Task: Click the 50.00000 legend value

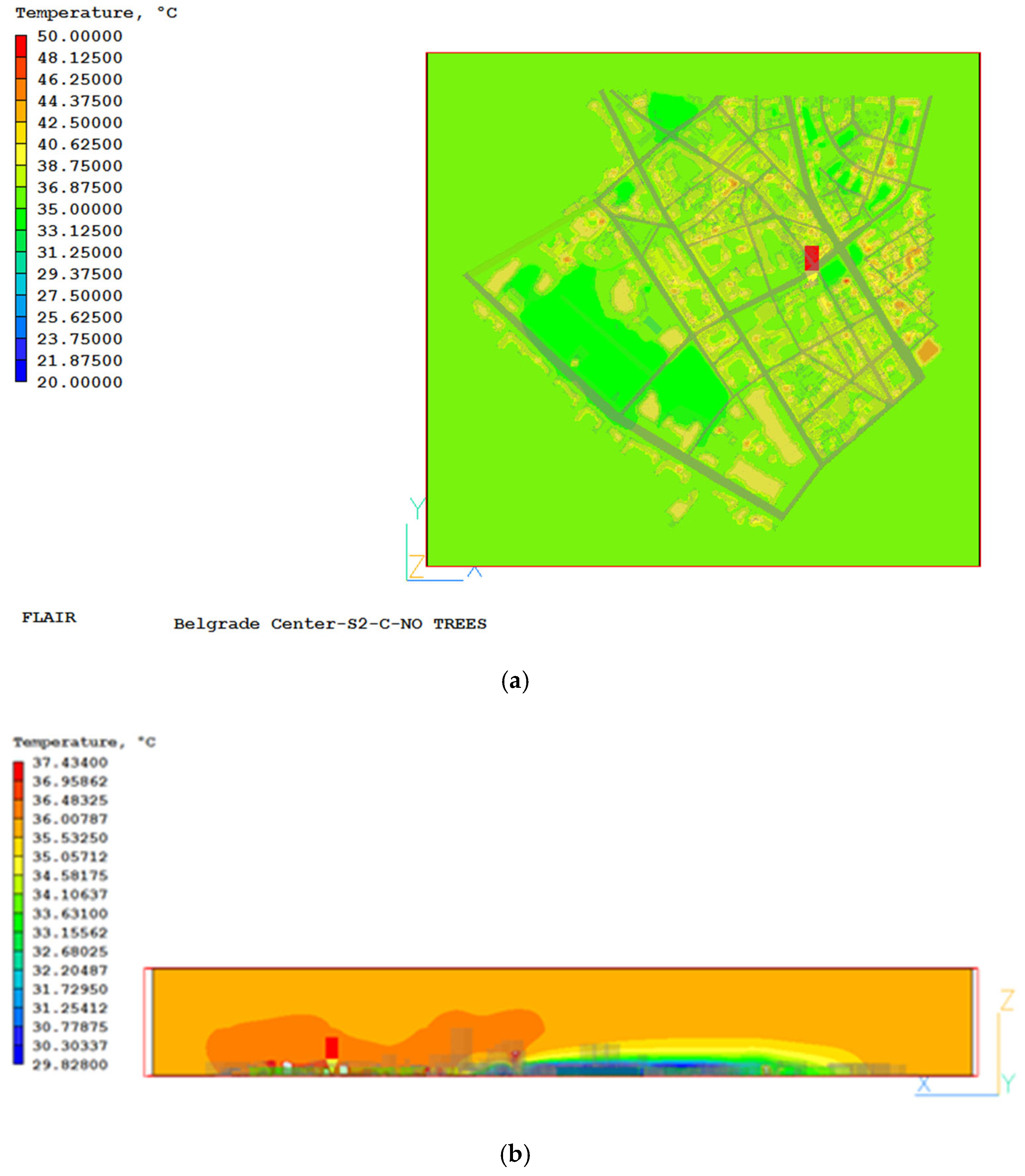Action: (80, 36)
